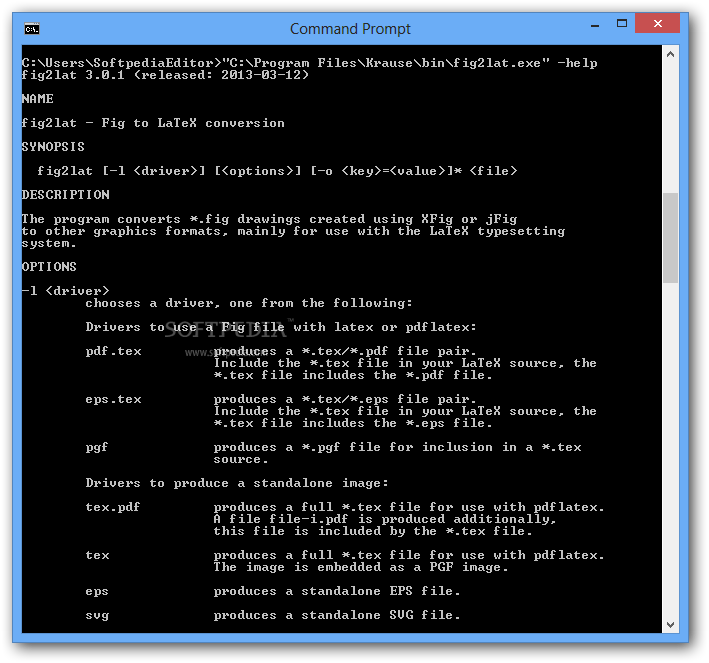Click 'produces a *.tex/*.pdf file pair.' line
This screenshot has width=709, height=663.
(345, 351)
